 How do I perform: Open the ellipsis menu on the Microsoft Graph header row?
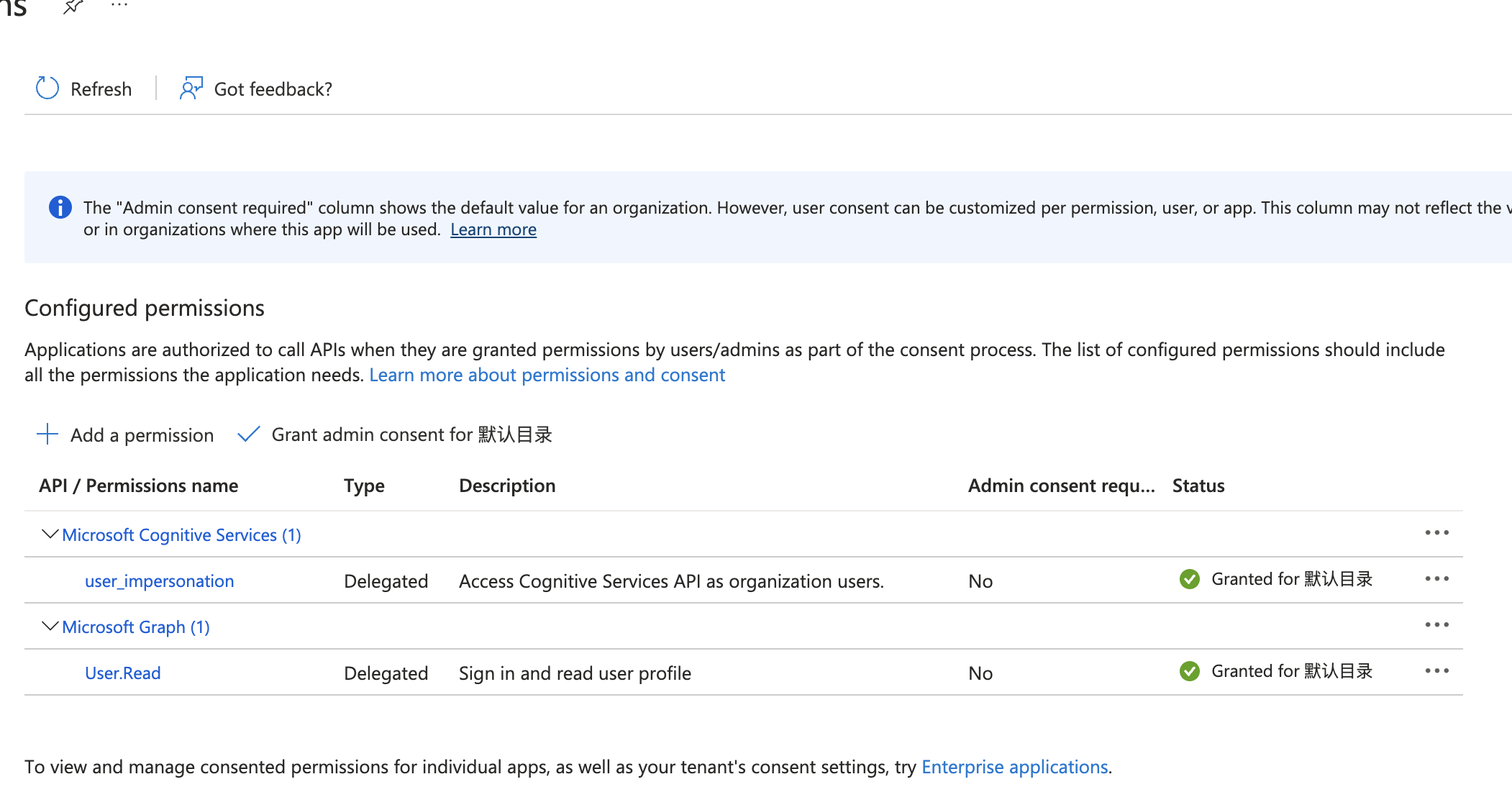(x=1436, y=624)
